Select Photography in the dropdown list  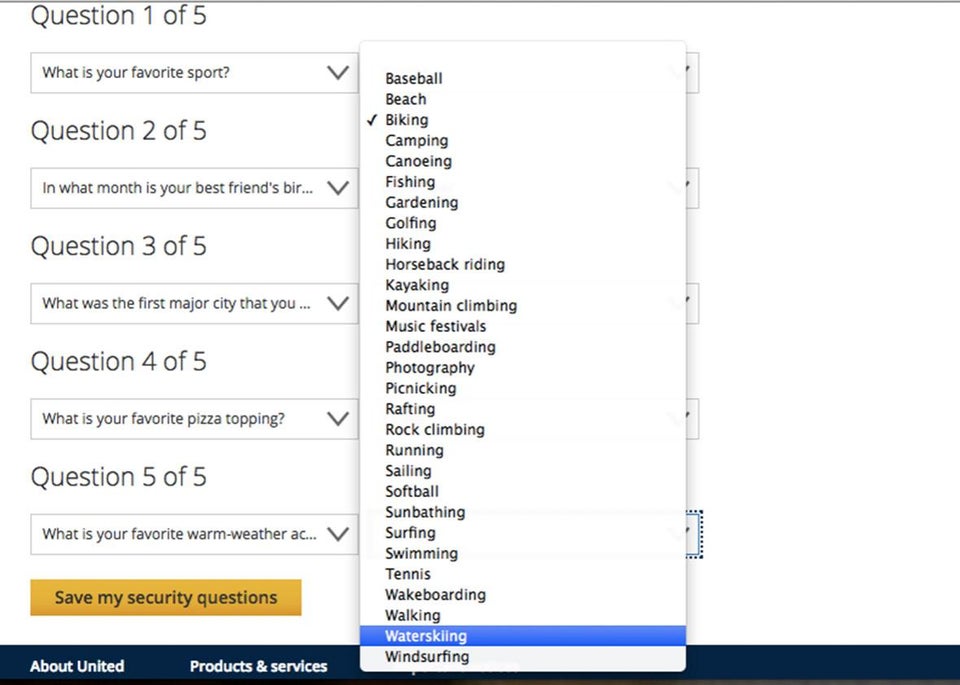[x=430, y=368]
